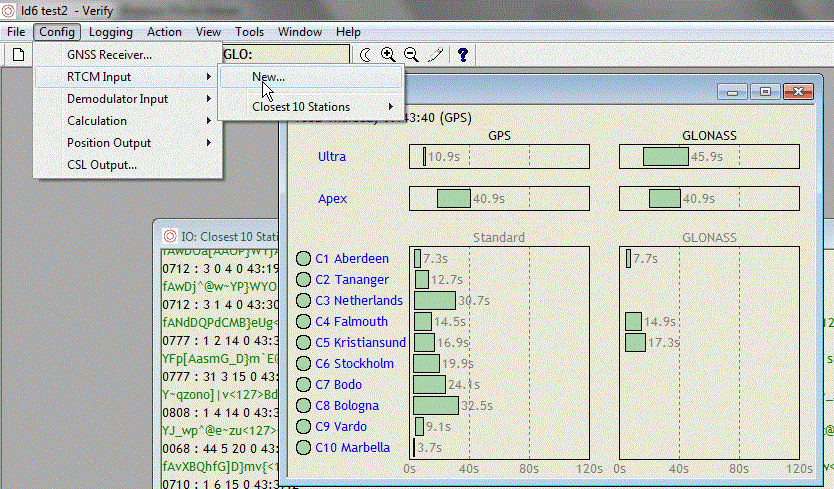Click the IO: Closest 10 Stations window icon
The height and width of the screenshot is (489, 834).
(x=170, y=236)
